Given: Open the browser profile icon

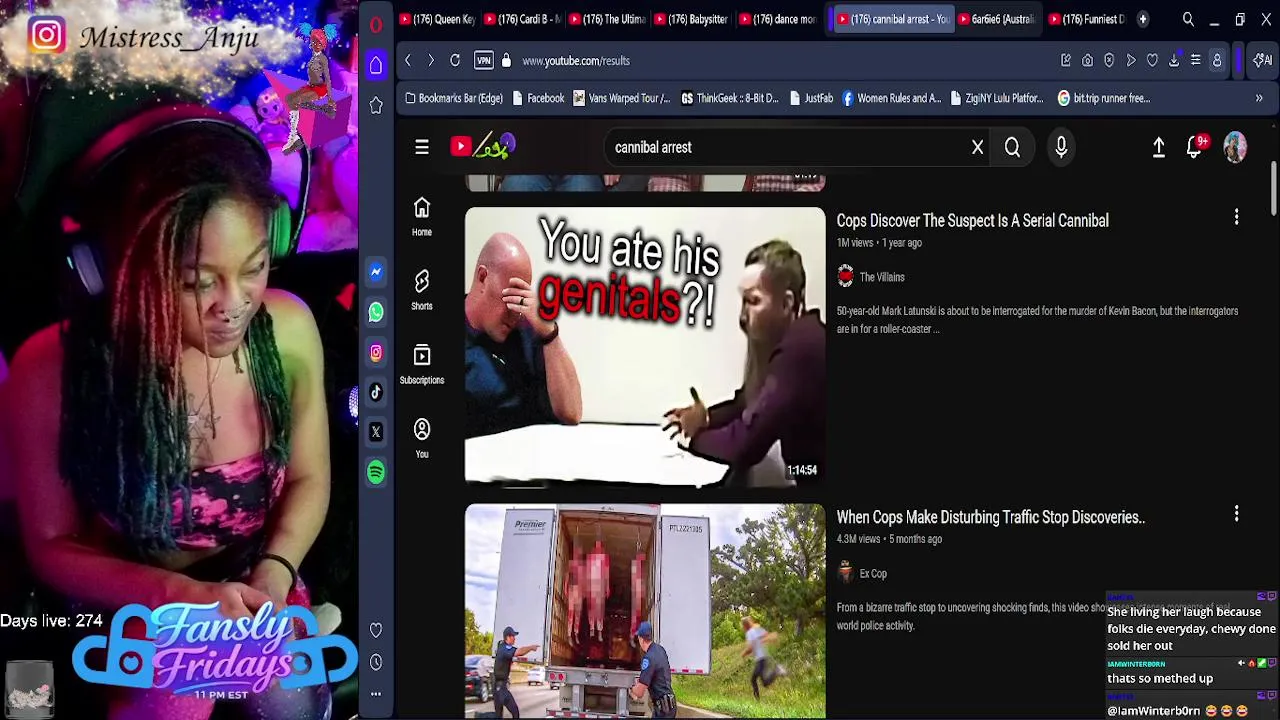Looking at the screenshot, I should click(1217, 61).
